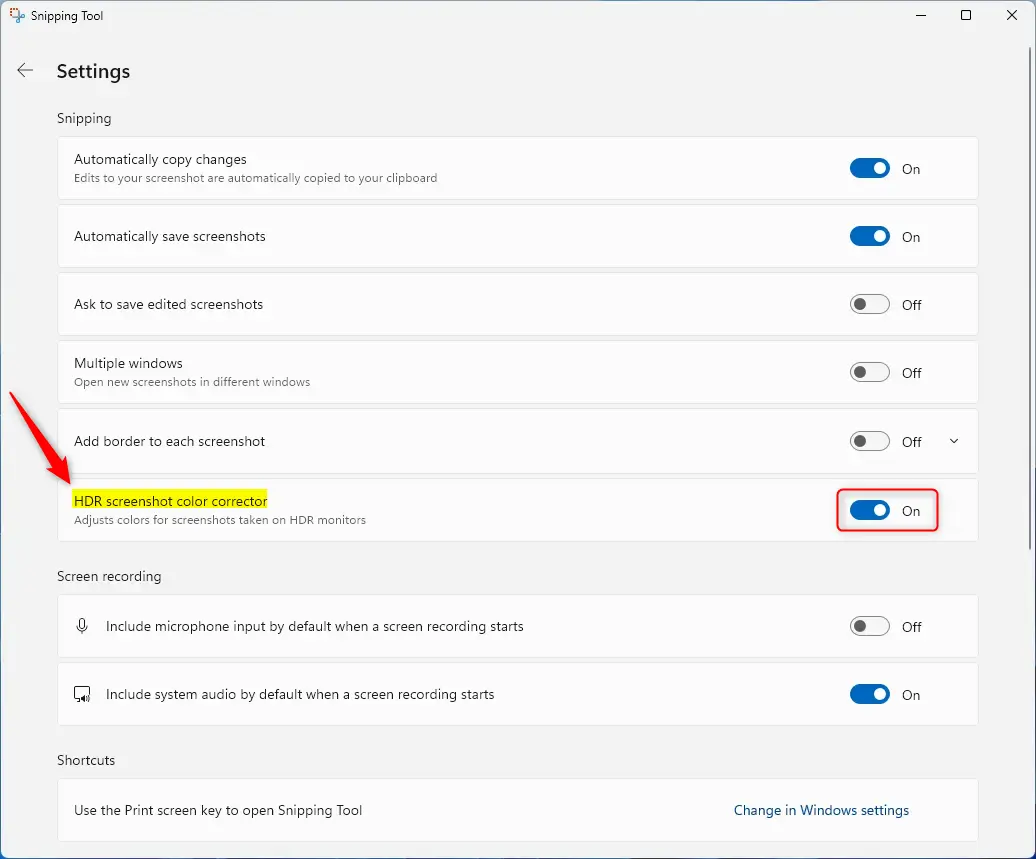Enable microphone input by default toggle
Viewport: 1036px width, 859px height.
click(x=870, y=626)
